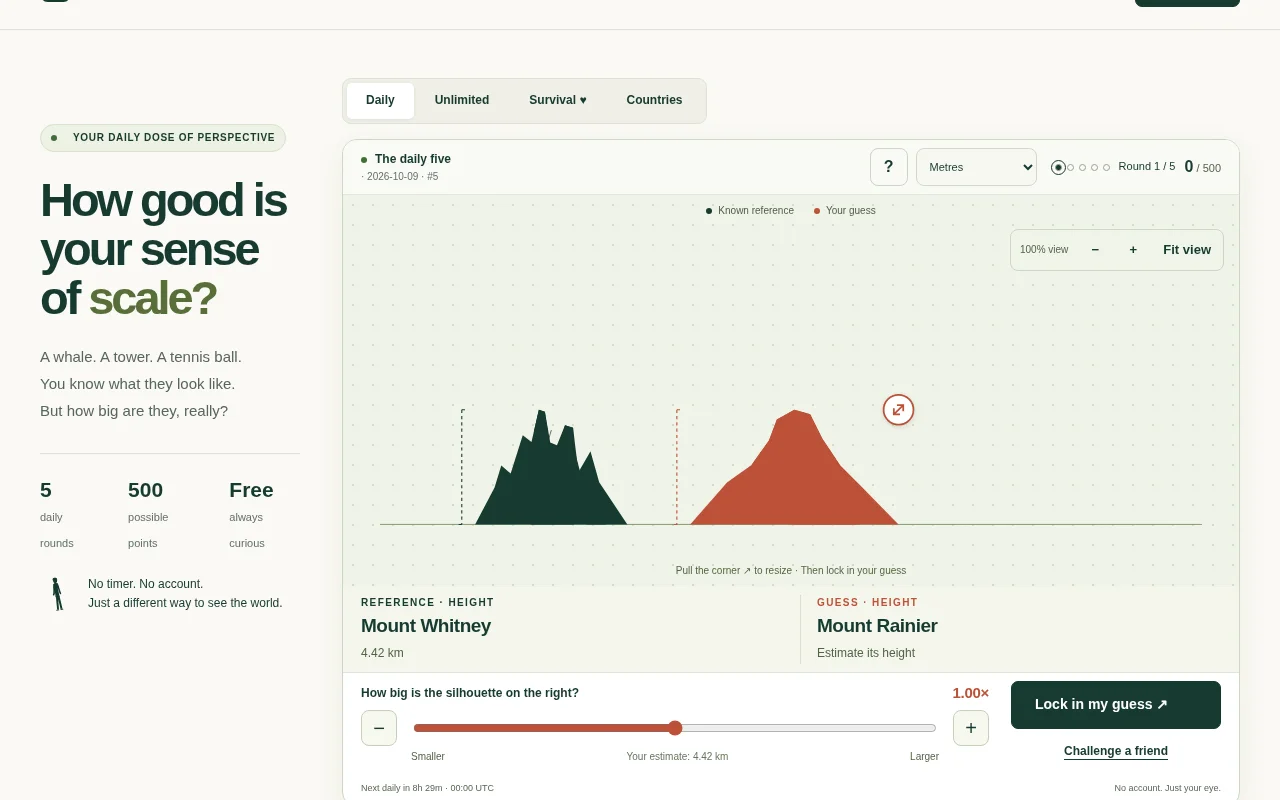The width and height of the screenshot is (1280, 800).
Task: Open the Challenge a friend link
Action: coord(1116,751)
